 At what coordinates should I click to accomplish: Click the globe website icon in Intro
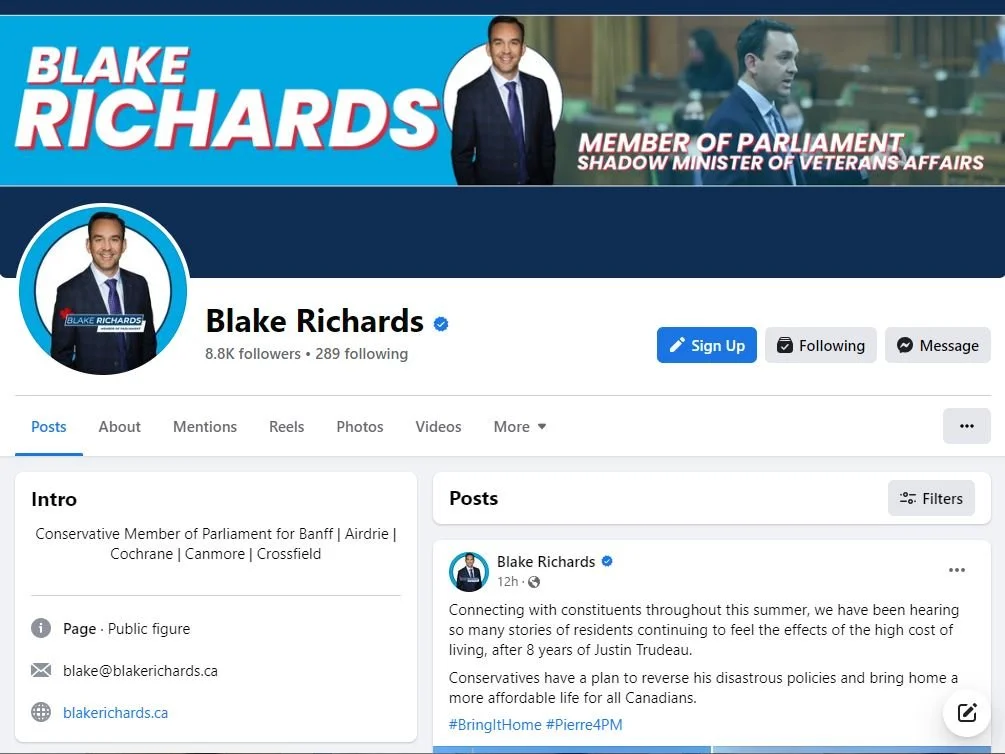point(41,712)
